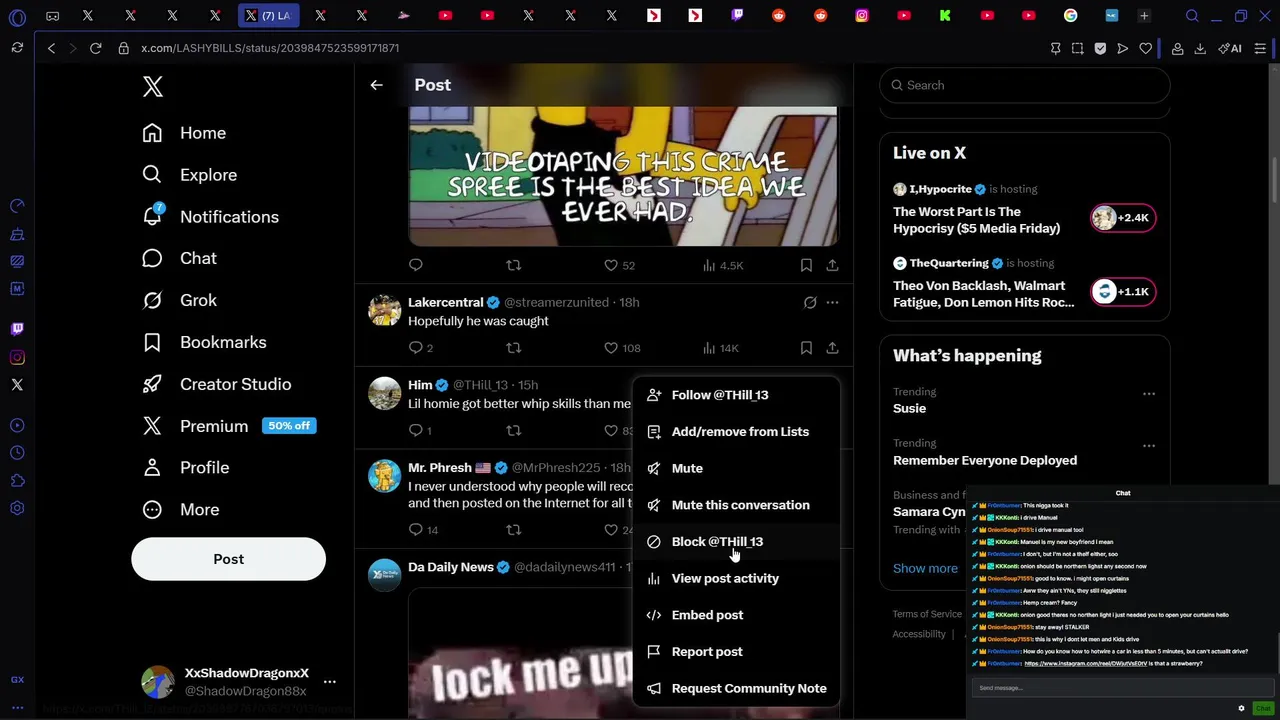Join I,Hypocrite live space +2.4K
Screen dimensions: 1280x720
coord(1123,218)
